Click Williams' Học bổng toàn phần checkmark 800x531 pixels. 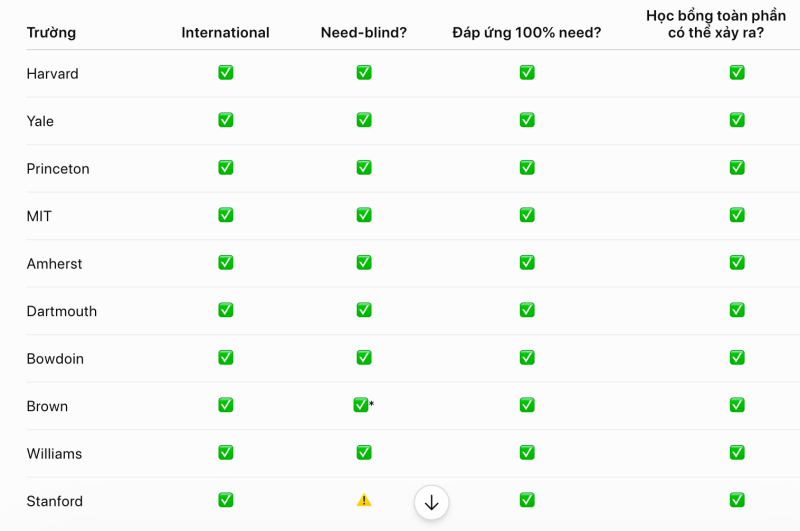pyautogui.click(x=737, y=452)
